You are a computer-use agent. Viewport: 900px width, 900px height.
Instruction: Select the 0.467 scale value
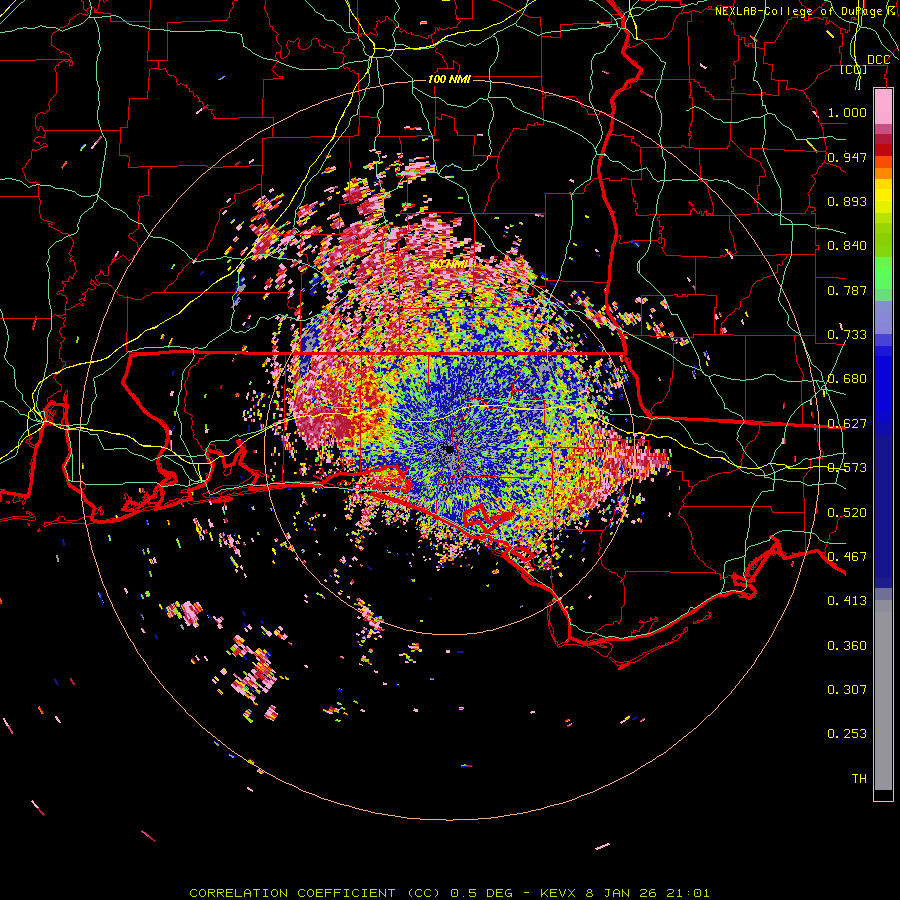click(x=847, y=557)
